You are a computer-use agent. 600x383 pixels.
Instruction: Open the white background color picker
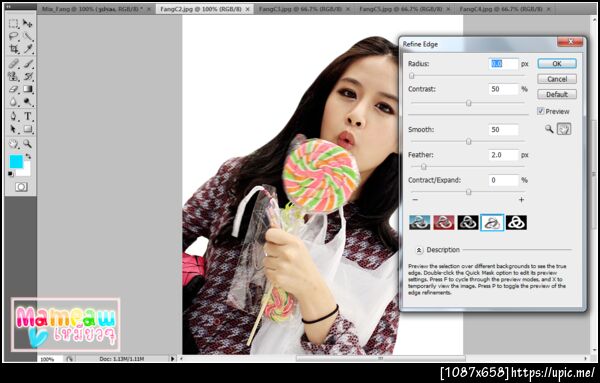[x=25, y=170]
